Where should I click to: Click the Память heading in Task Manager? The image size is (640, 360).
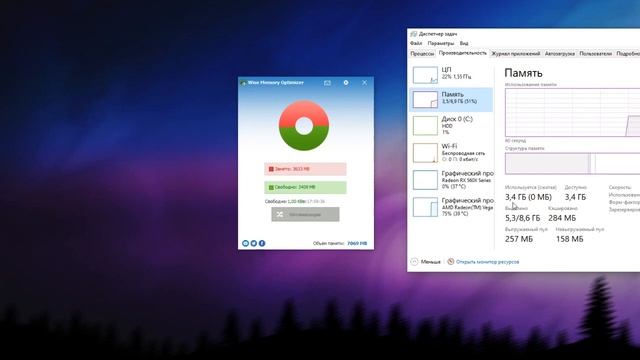(x=523, y=73)
